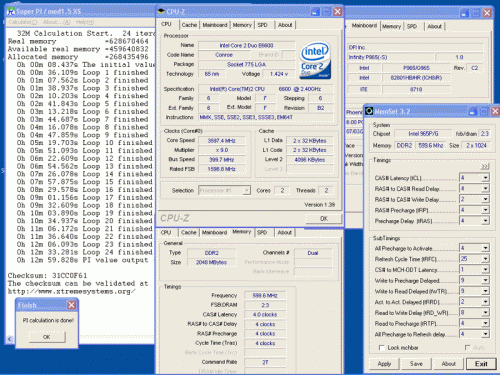This screenshot has height=375, width=500.
Task: Open the Precharge Delay (tRAS) dropdown
Action: coord(485,220)
